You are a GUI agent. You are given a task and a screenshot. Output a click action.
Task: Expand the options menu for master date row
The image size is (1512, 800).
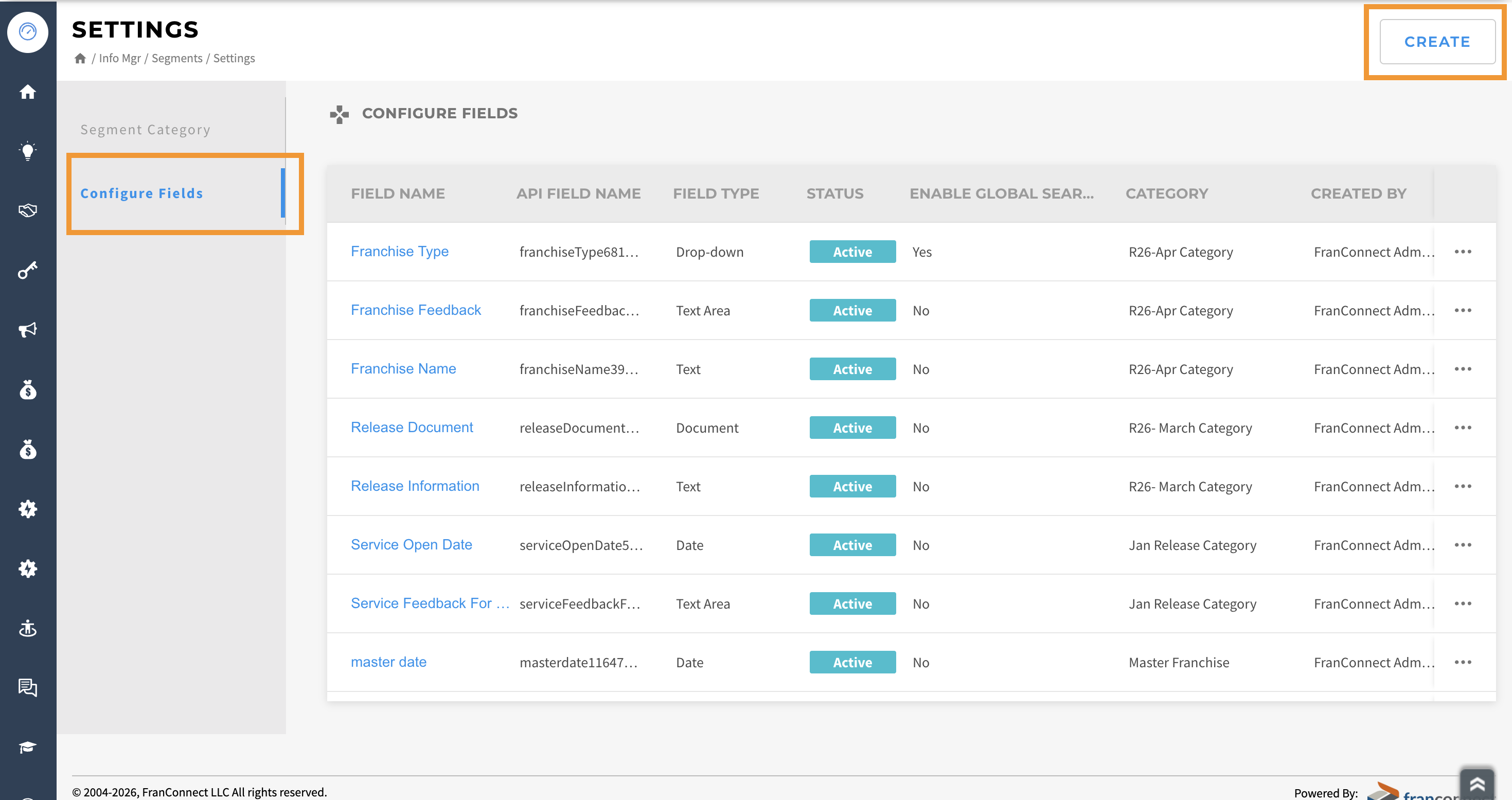(x=1462, y=662)
